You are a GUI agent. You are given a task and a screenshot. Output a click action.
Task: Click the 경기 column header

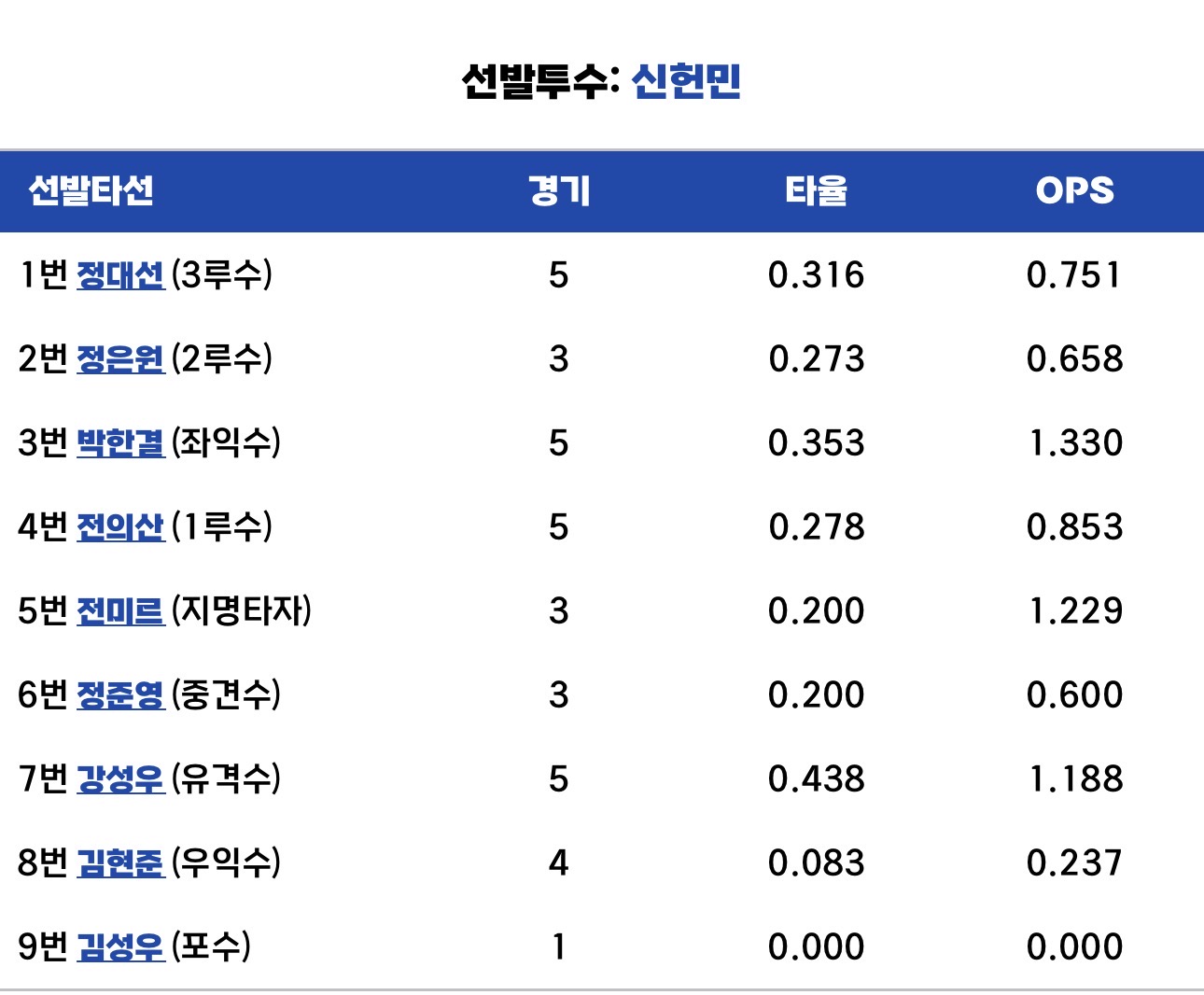coord(558,190)
